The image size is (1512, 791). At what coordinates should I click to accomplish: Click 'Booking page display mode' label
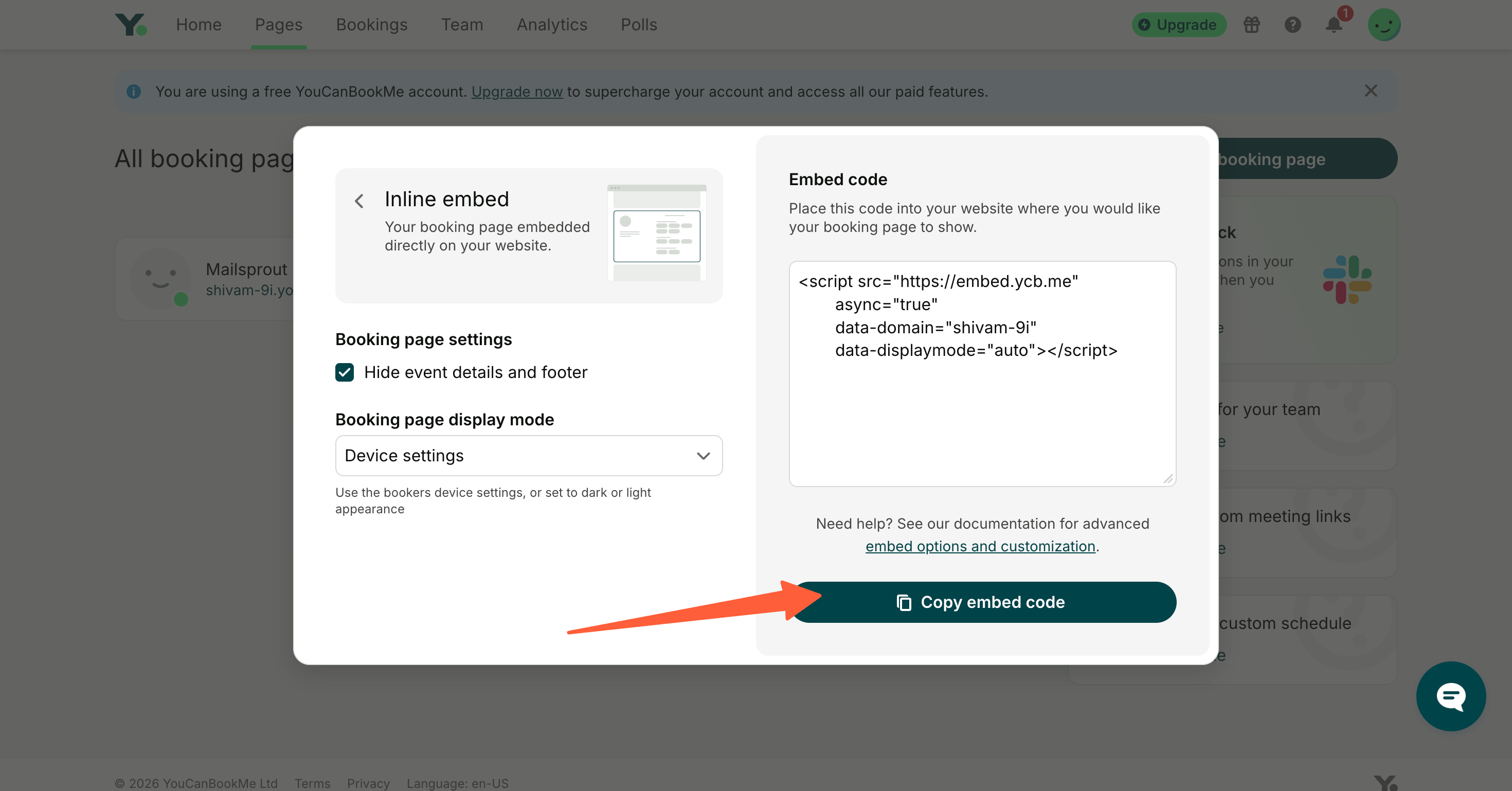pos(444,420)
